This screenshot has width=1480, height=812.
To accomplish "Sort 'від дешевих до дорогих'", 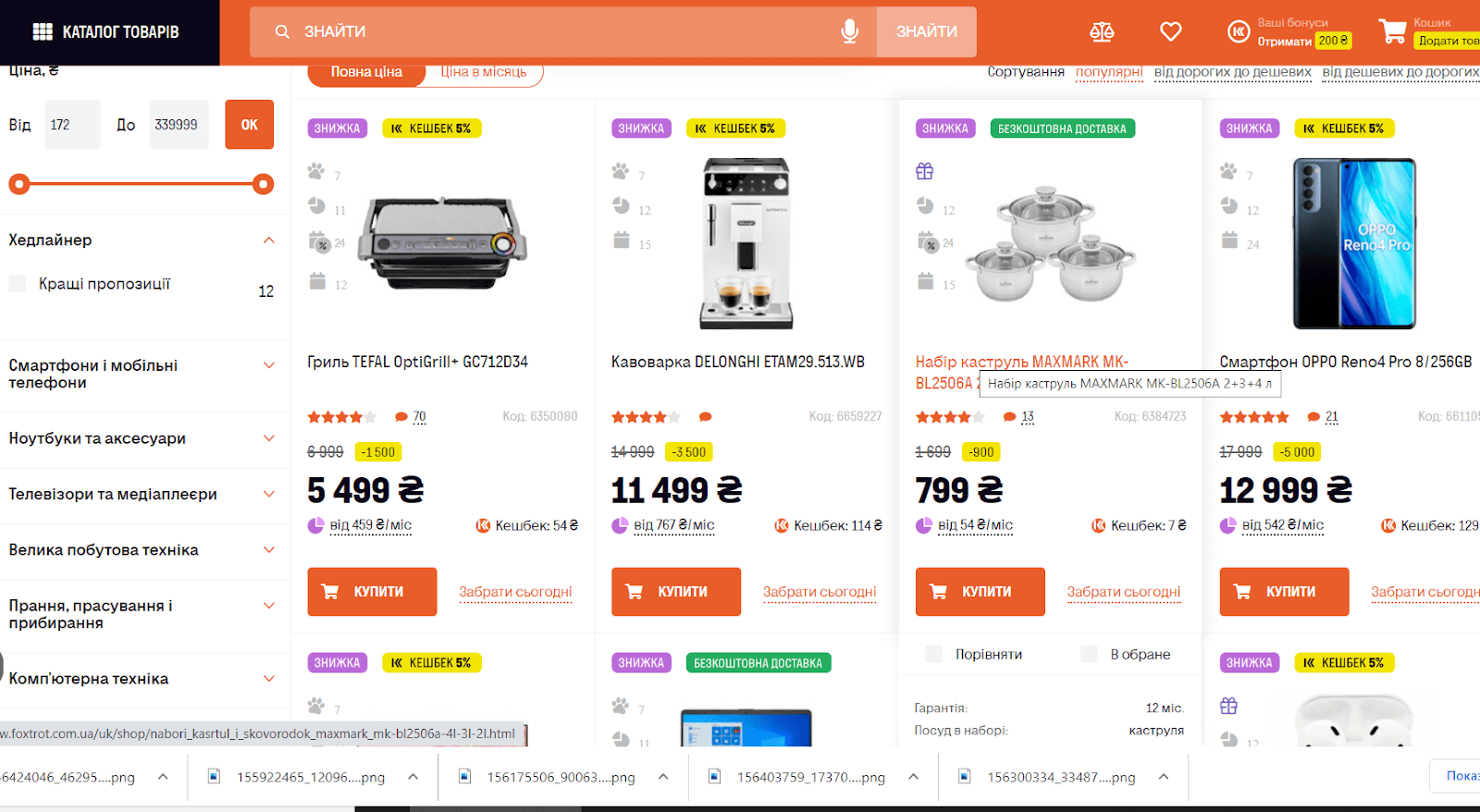I will (x=1400, y=72).
